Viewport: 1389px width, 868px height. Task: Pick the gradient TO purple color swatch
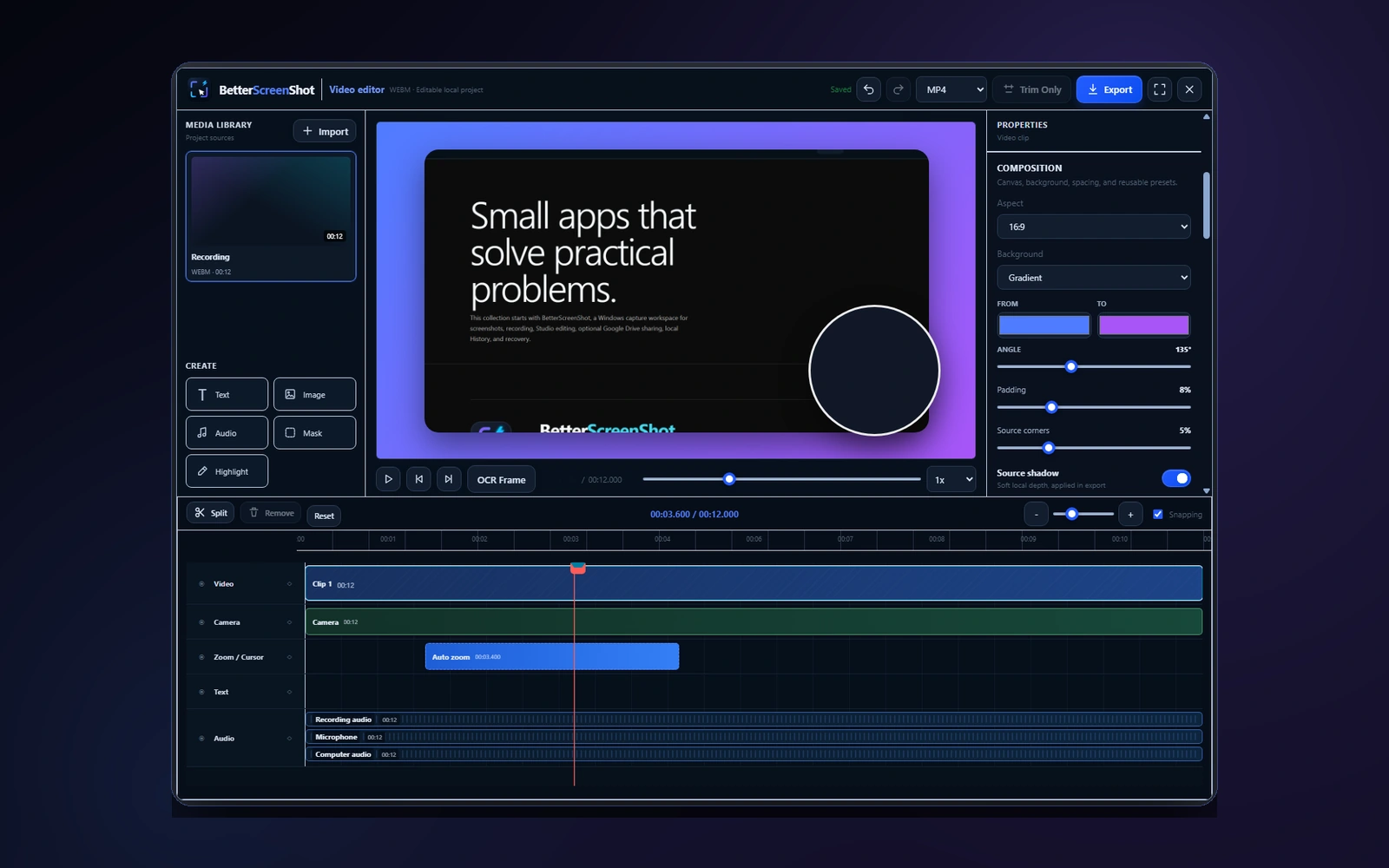(x=1144, y=325)
